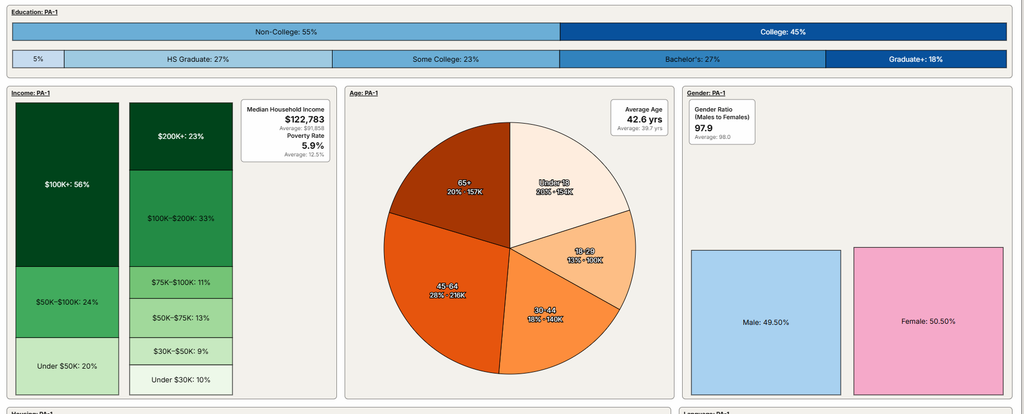Click the 5% education bar segment

click(39, 59)
